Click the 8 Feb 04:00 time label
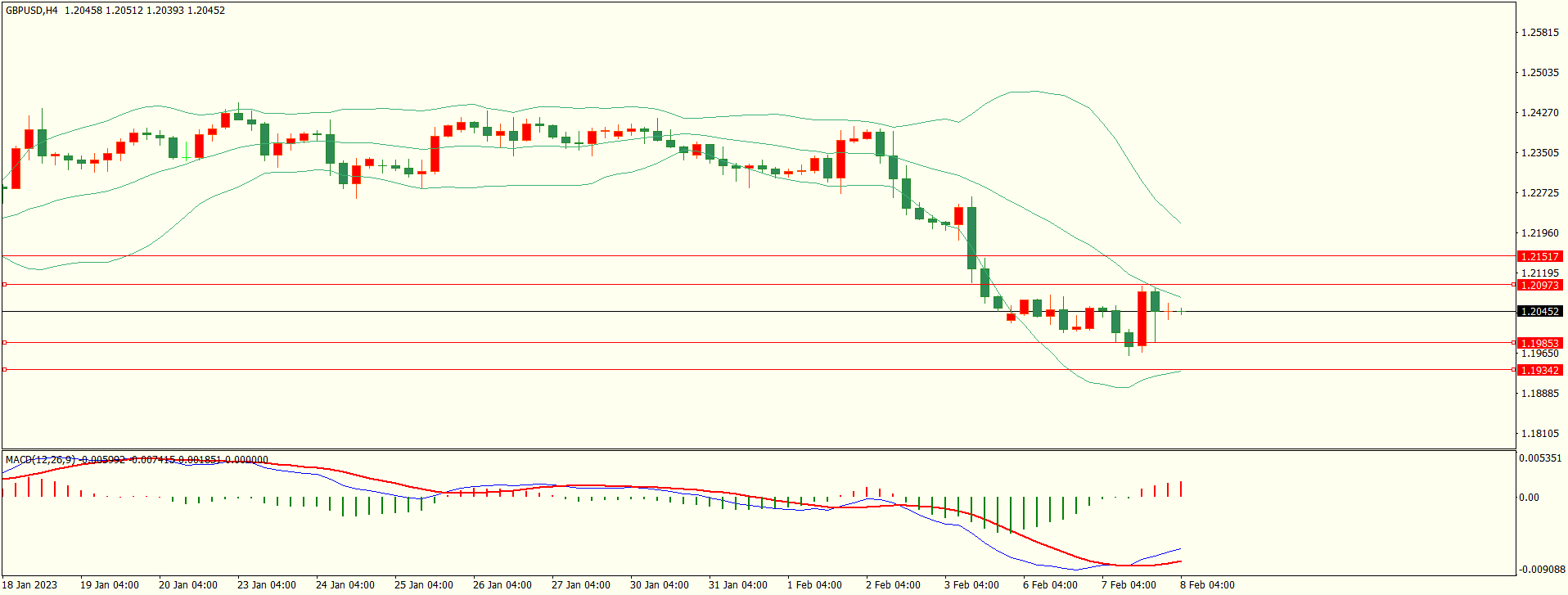 pyautogui.click(x=1207, y=584)
